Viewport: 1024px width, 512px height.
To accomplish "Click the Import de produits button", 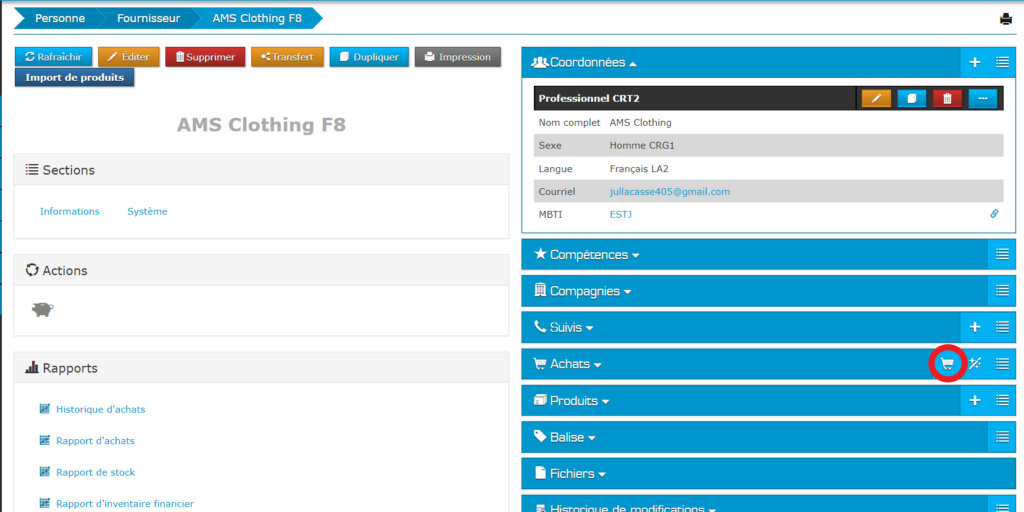I will (x=75, y=77).
